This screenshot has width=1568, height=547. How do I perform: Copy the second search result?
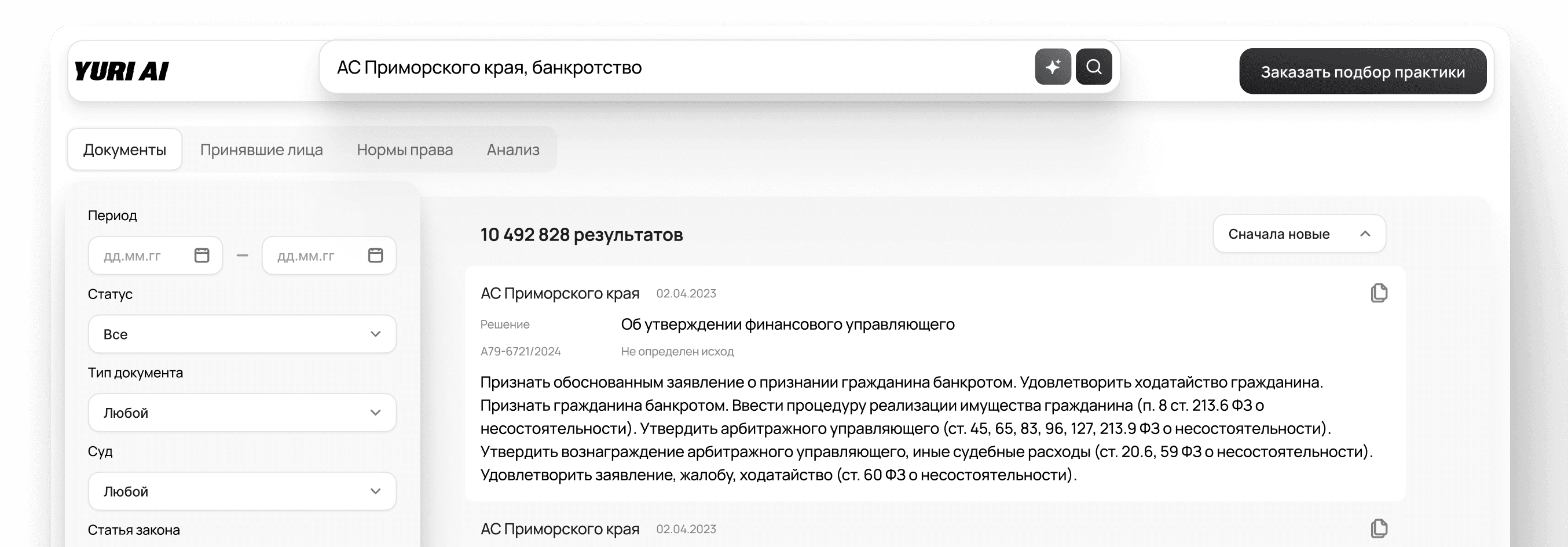click(1379, 528)
